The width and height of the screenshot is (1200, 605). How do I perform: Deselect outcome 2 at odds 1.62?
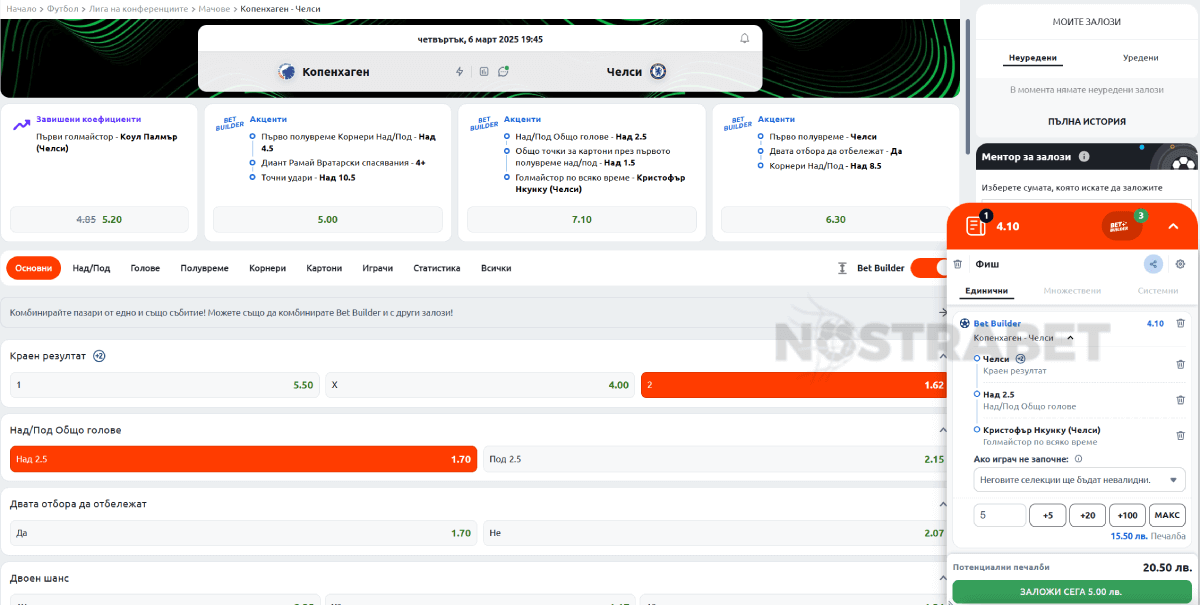pyautogui.click(x=795, y=385)
